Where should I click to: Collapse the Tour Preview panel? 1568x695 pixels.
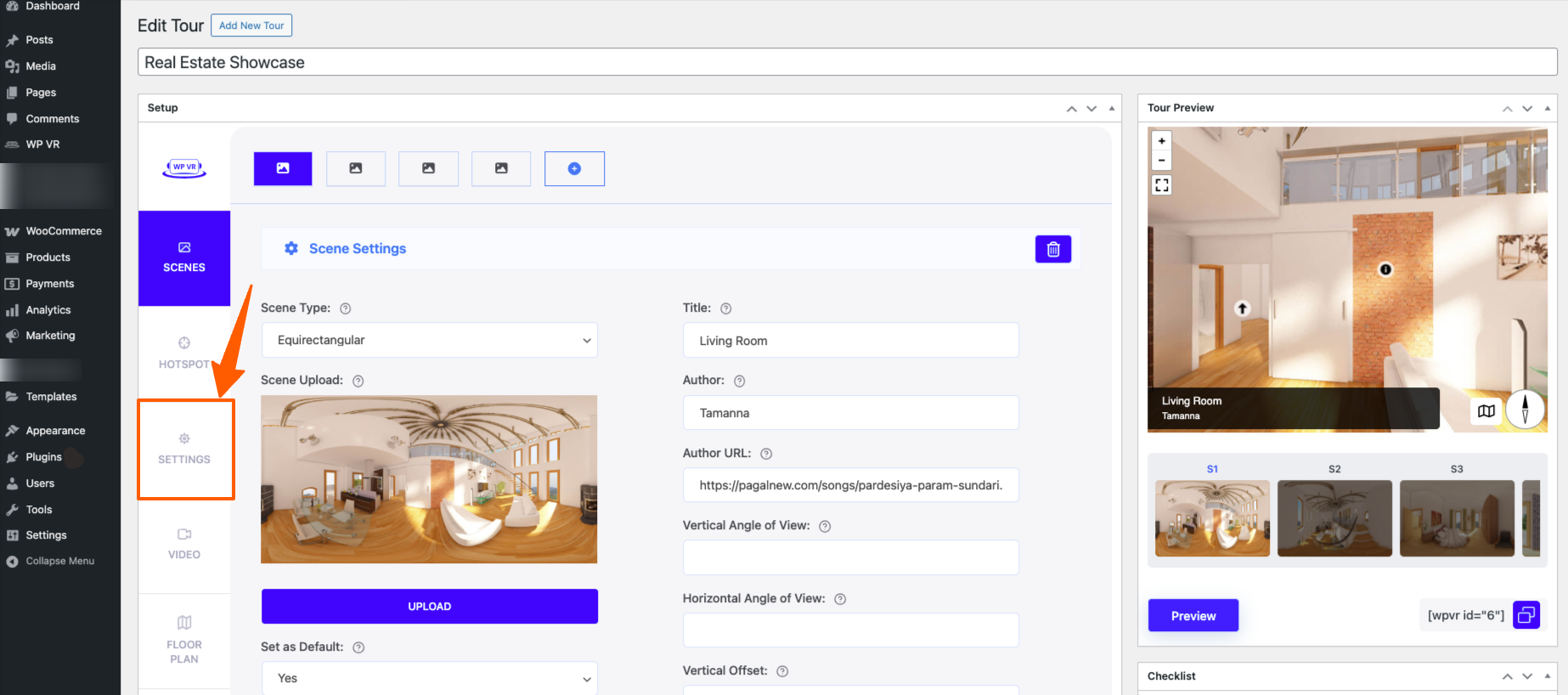point(1547,108)
